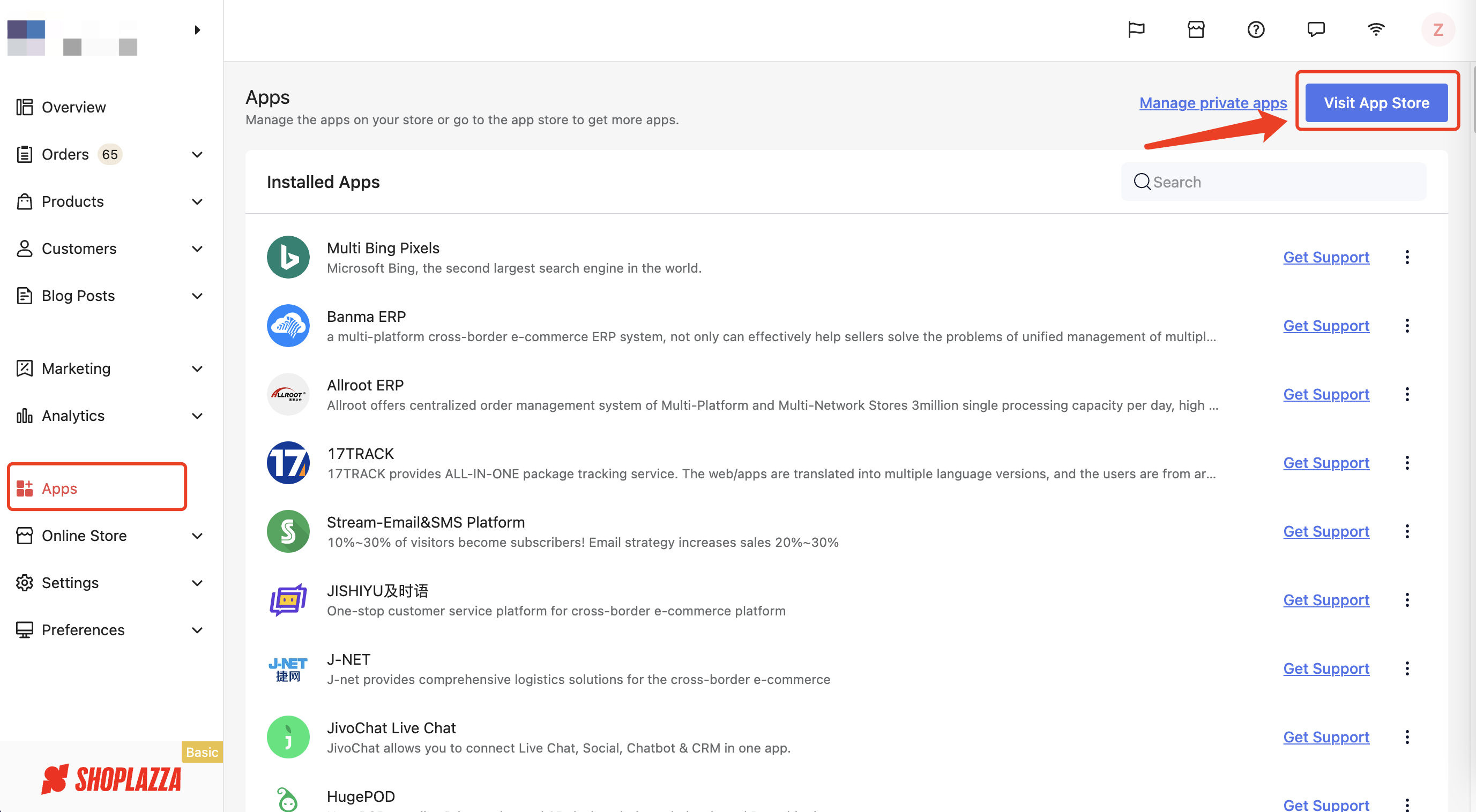Click the Allroot ERP title
Viewport: 1476px width, 812px height.
point(365,385)
